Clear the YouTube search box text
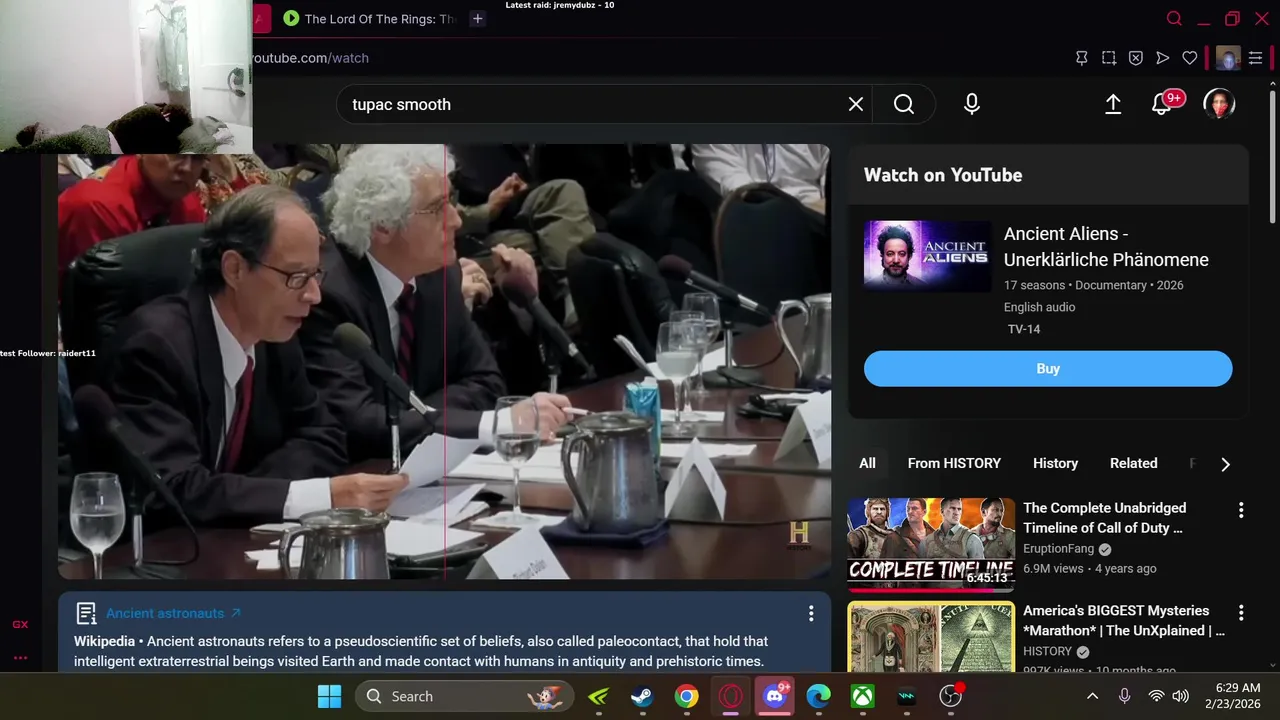Screen dimensions: 1280x720 pos(856,104)
